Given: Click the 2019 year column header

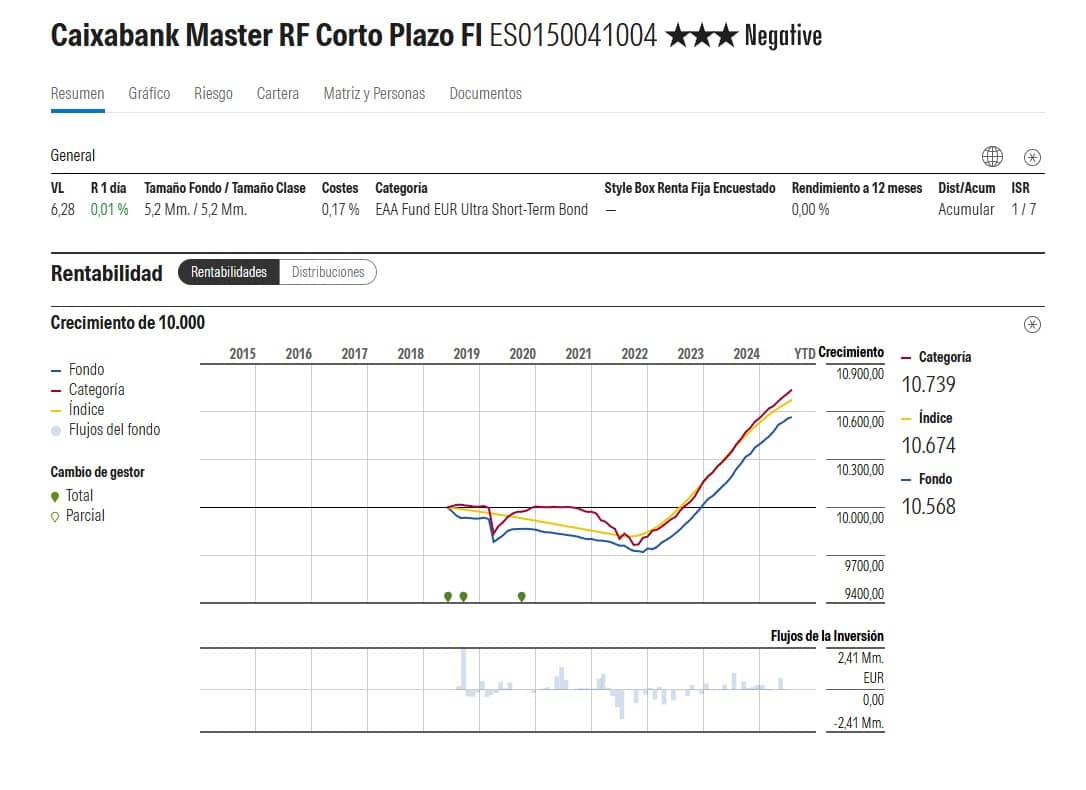Looking at the screenshot, I should (466, 354).
